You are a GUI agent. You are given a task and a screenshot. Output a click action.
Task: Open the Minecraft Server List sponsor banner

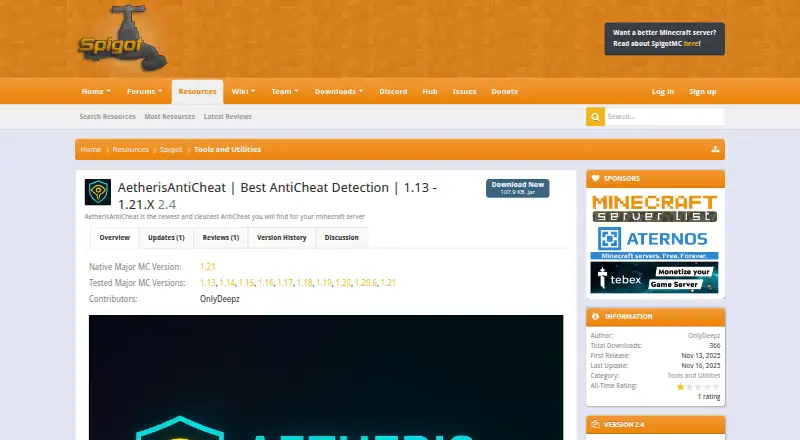tap(655, 208)
